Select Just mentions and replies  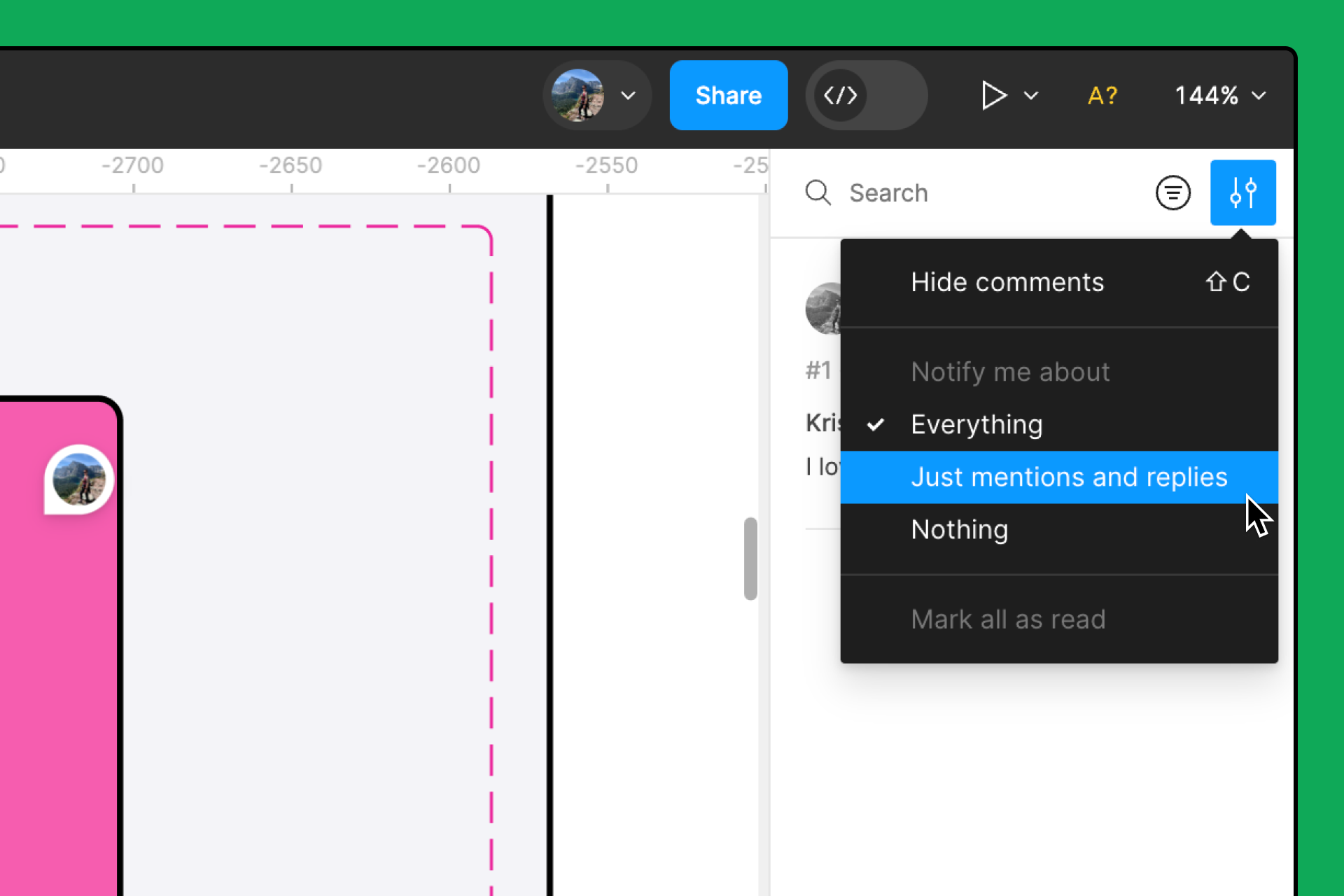tap(1059, 477)
